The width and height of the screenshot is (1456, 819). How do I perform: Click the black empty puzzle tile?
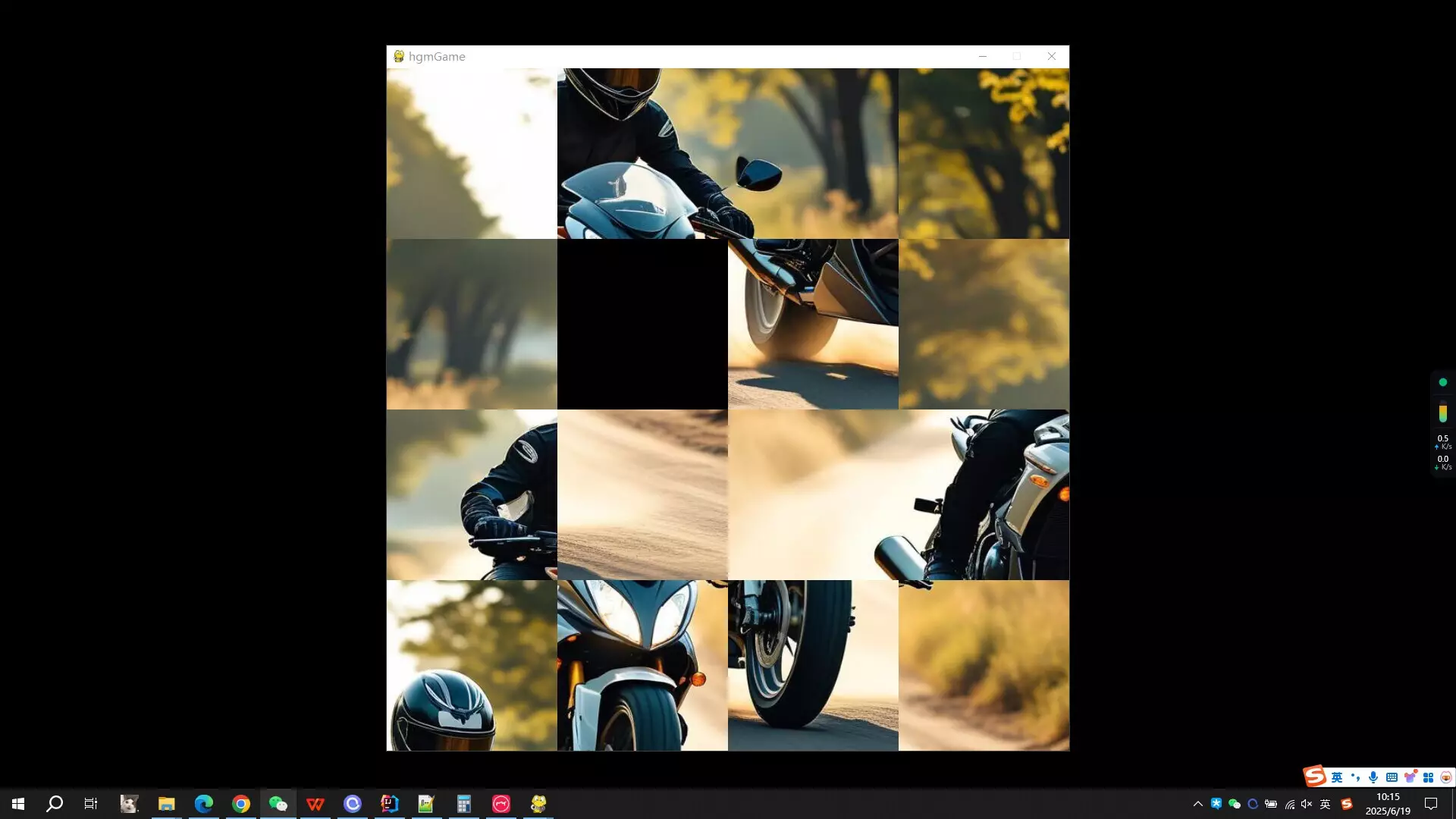[642, 324]
